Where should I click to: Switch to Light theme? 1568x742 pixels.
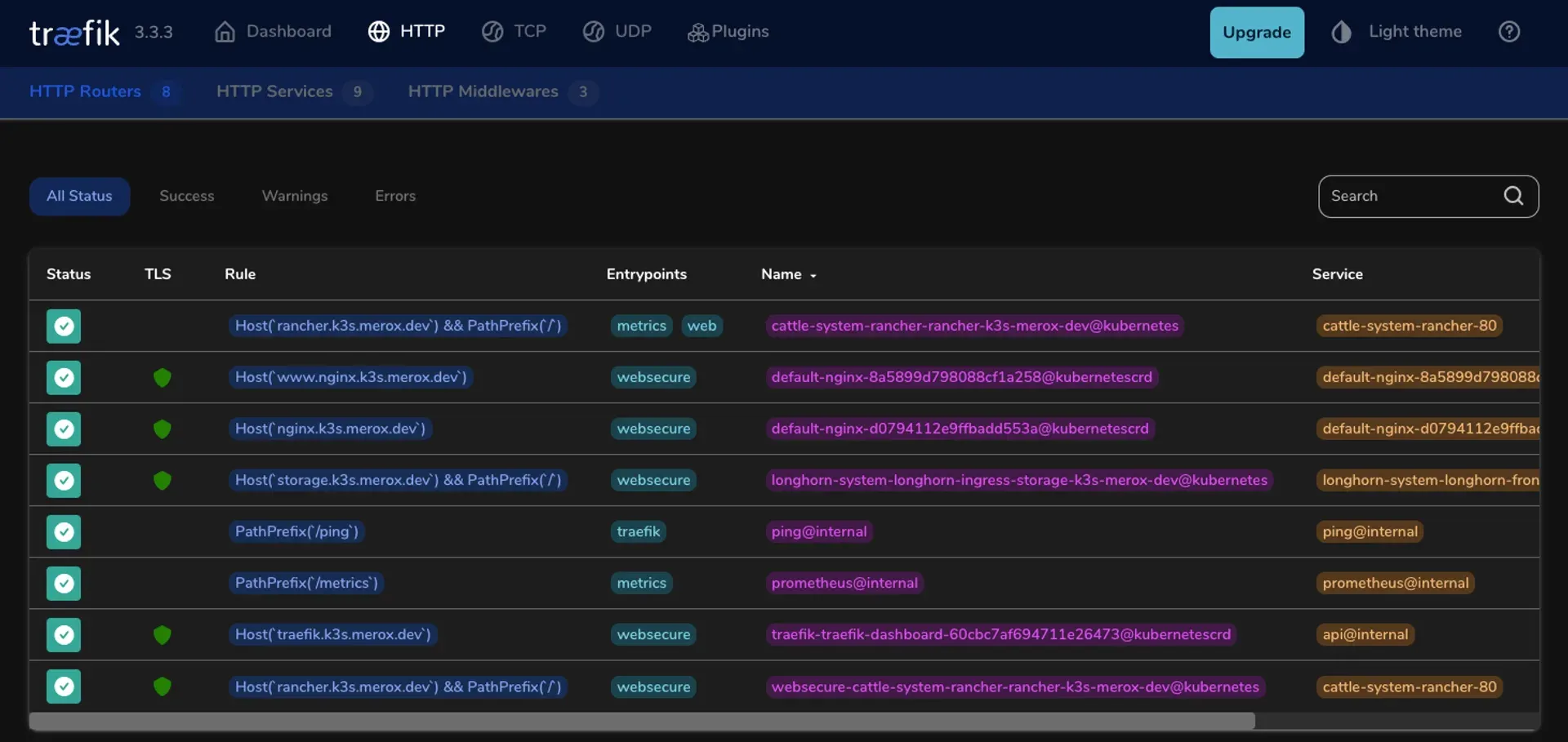click(1396, 31)
